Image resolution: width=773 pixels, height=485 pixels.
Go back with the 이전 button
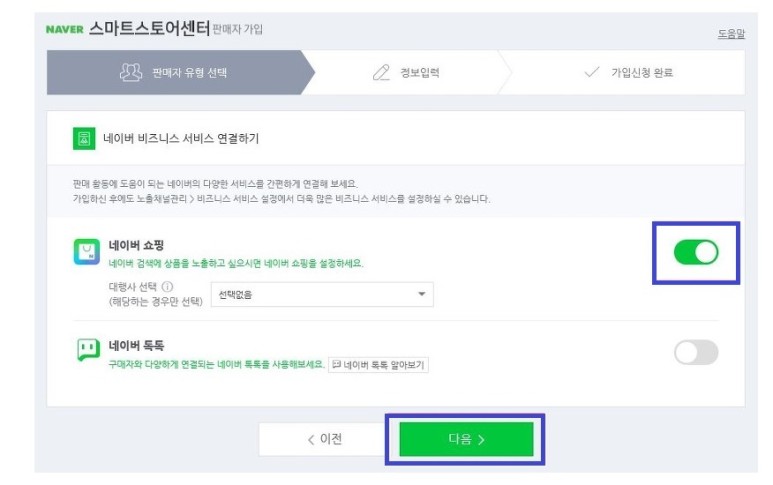(324, 439)
